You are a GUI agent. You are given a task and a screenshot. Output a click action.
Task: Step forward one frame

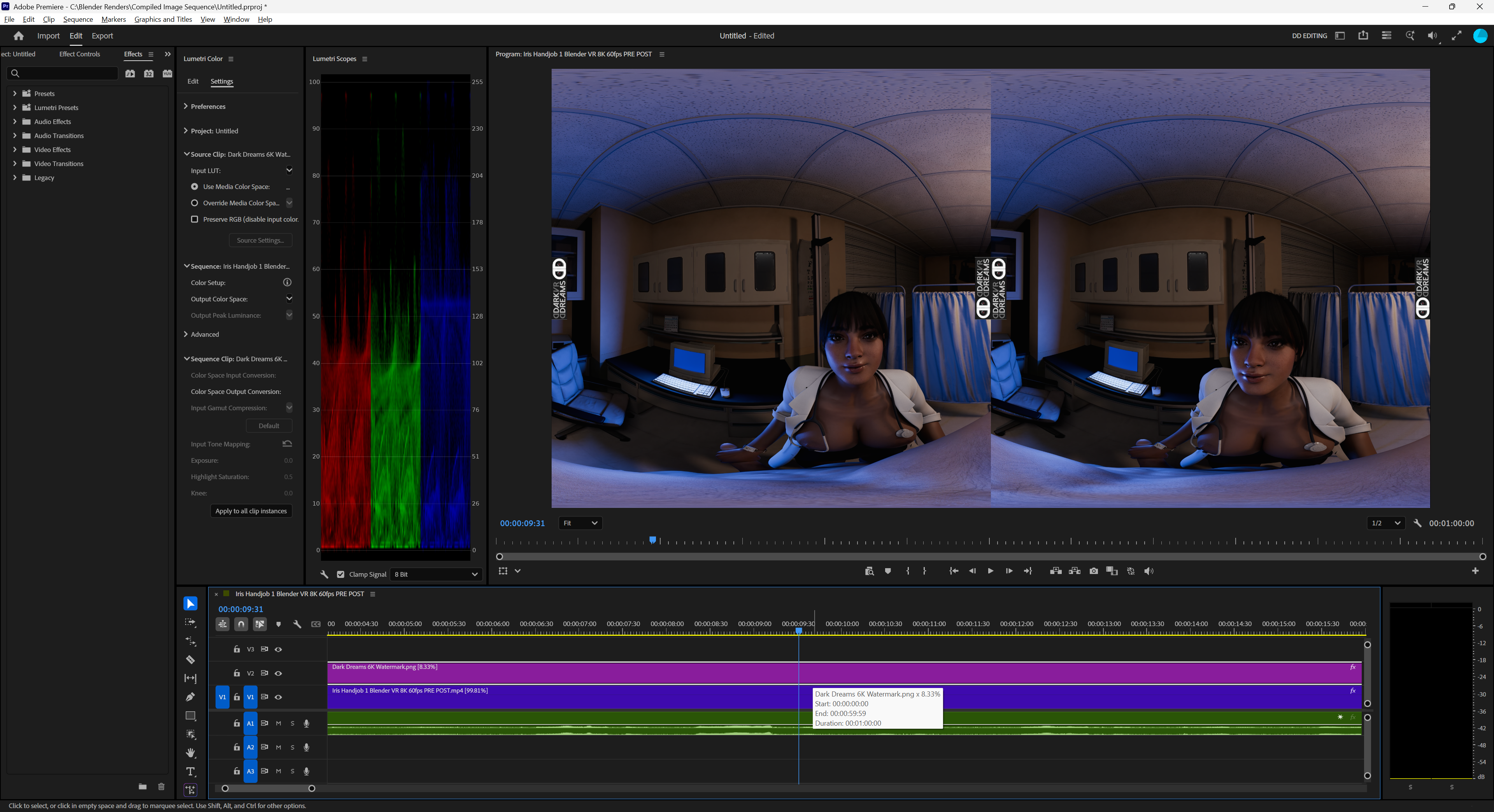[x=1009, y=571]
